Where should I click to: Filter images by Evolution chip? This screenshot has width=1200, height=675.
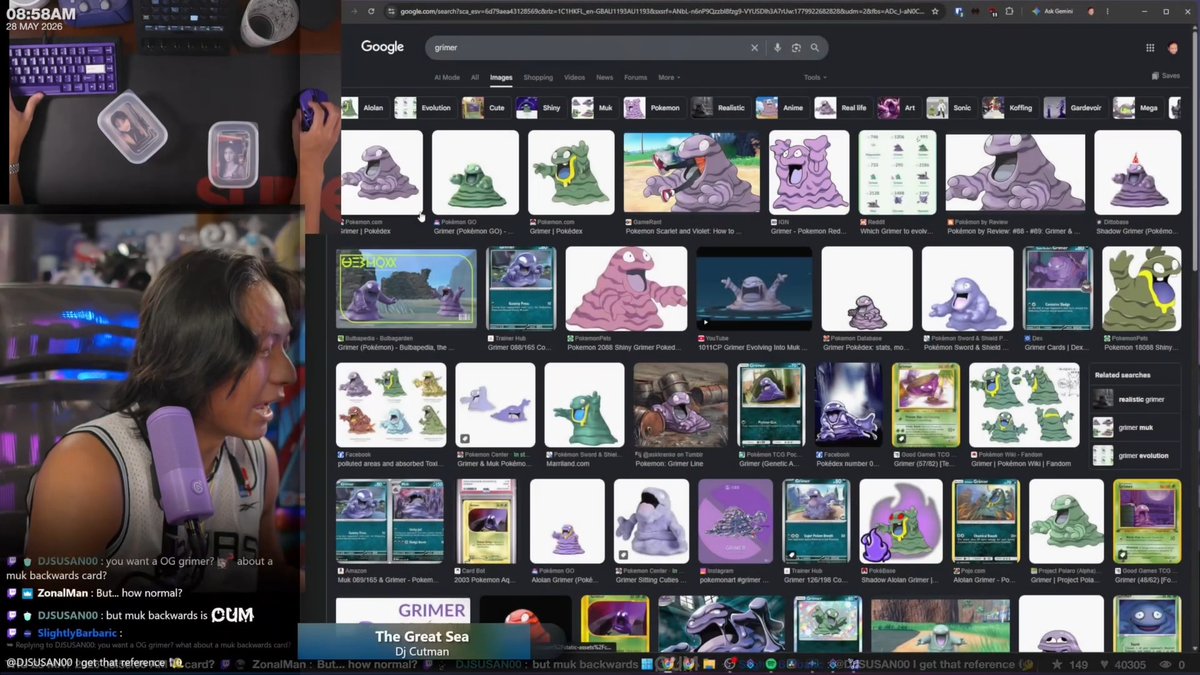425,108
